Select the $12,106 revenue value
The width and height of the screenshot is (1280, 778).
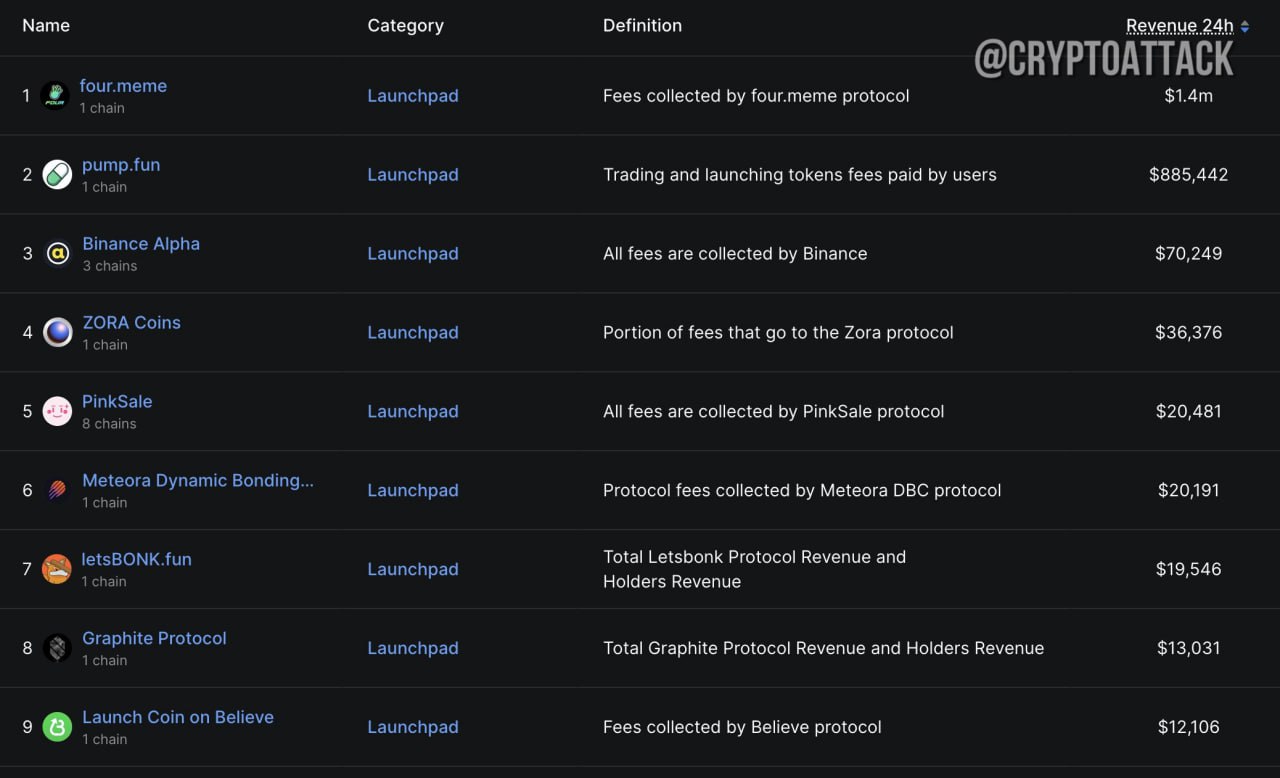(1189, 728)
